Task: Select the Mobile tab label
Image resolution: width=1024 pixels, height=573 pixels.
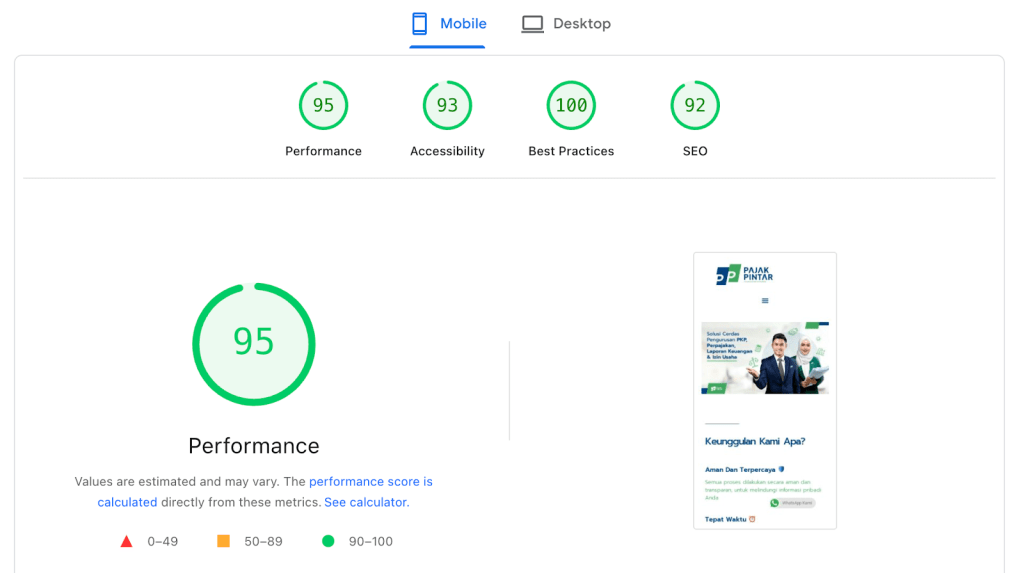Action: [463, 24]
